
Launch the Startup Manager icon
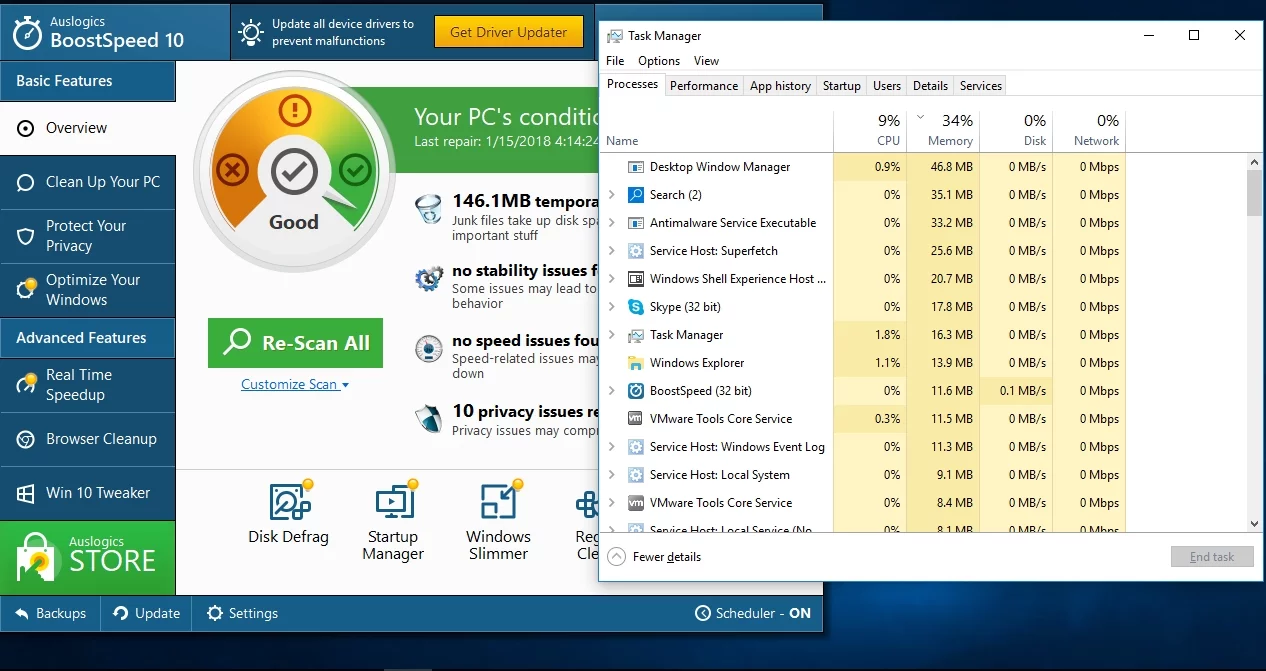pyautogui.click(x=393, y=501)
